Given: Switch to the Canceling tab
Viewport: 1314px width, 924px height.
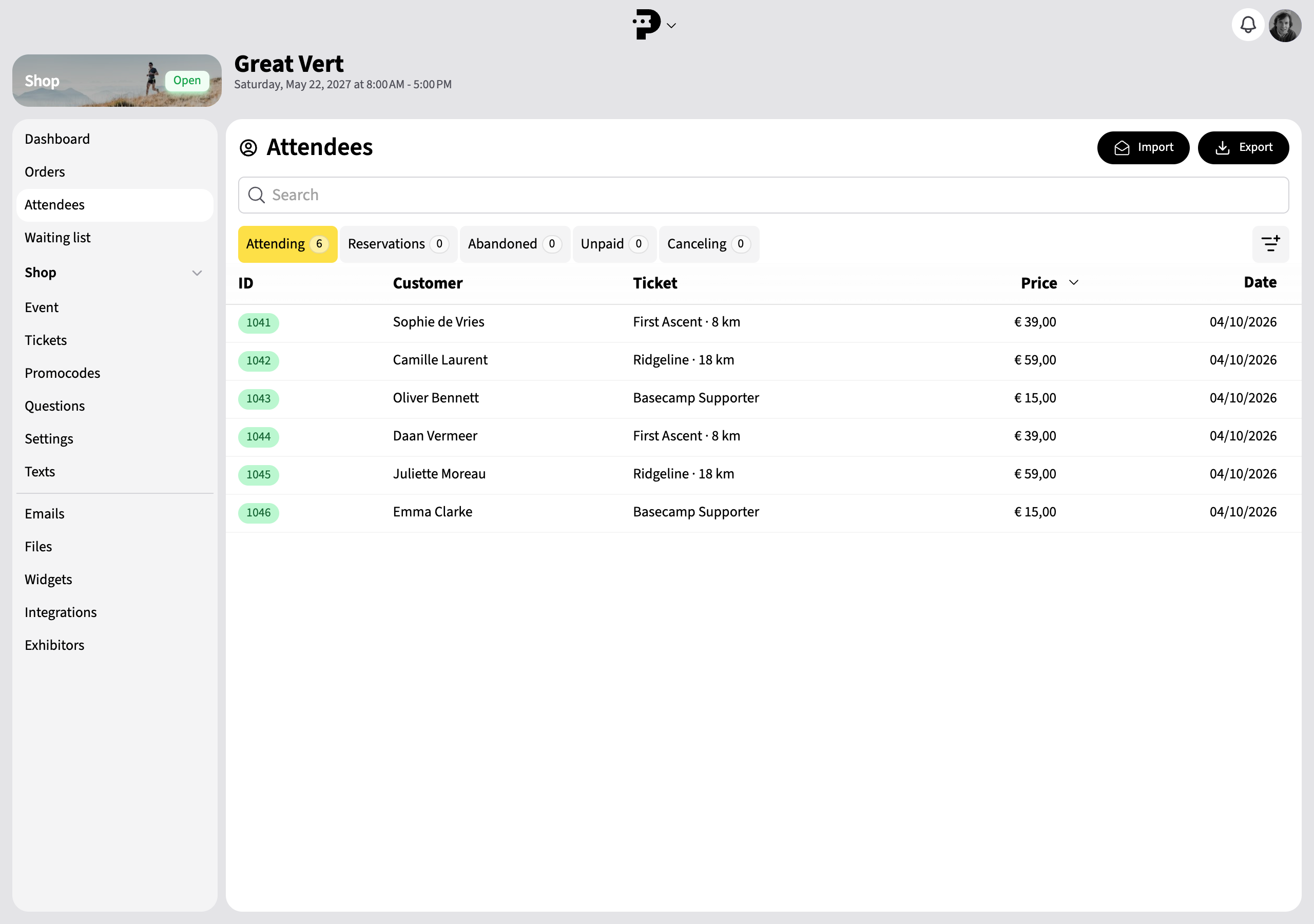Looking at the screenshot, I should [709, 244].
